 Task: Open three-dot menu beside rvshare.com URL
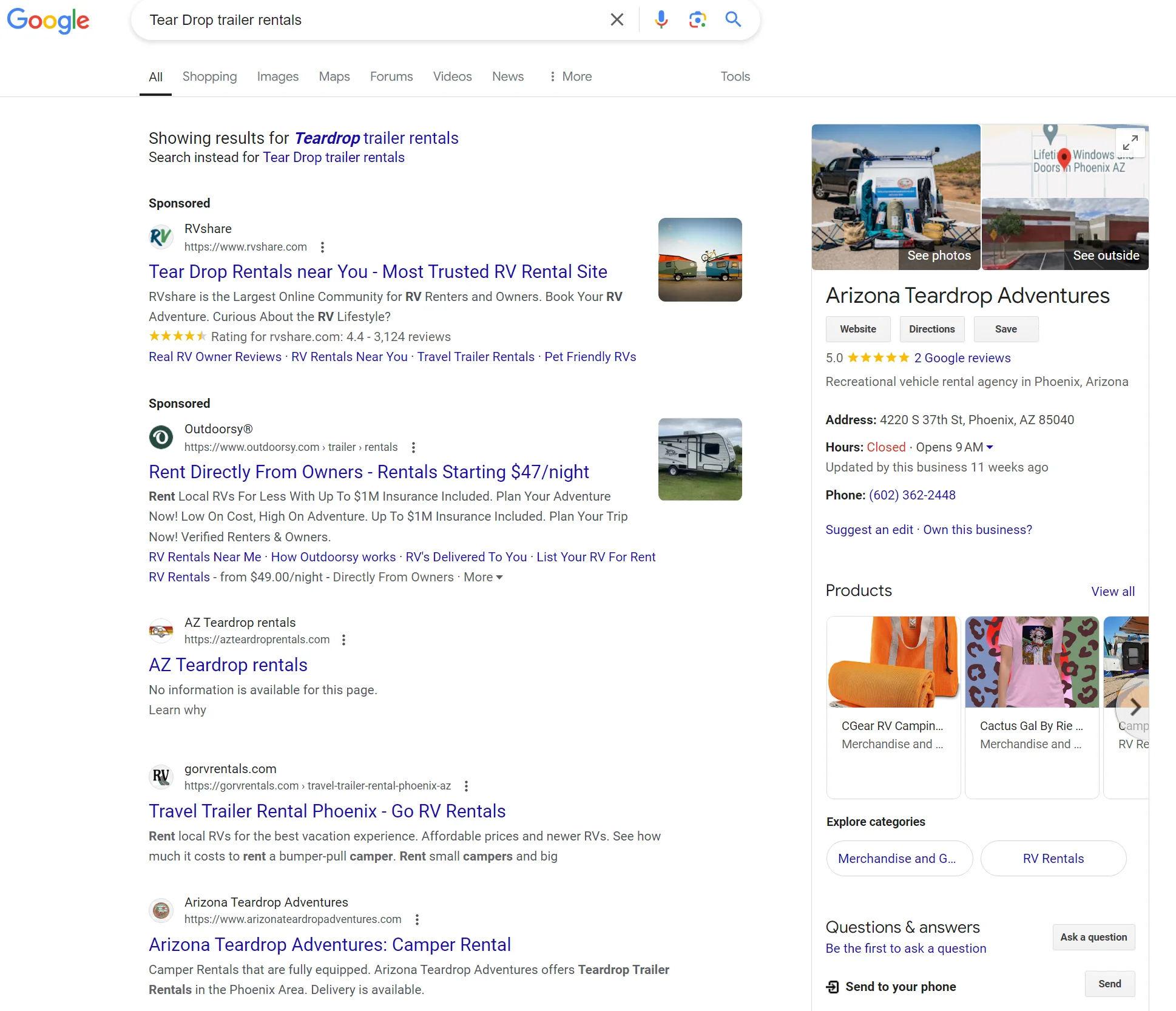point(322,247)
